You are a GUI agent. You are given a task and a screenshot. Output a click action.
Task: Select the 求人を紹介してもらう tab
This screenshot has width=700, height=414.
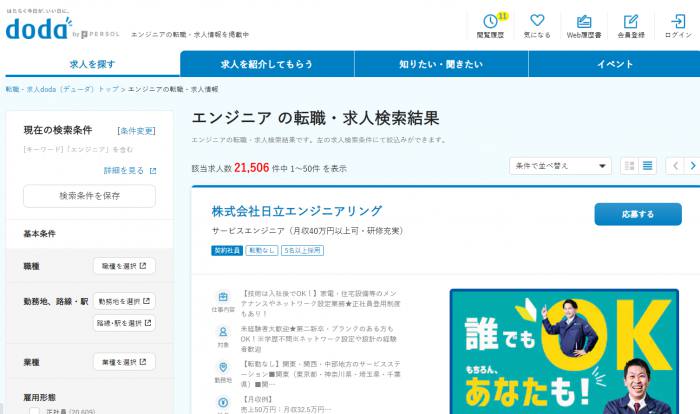point(267,64)
